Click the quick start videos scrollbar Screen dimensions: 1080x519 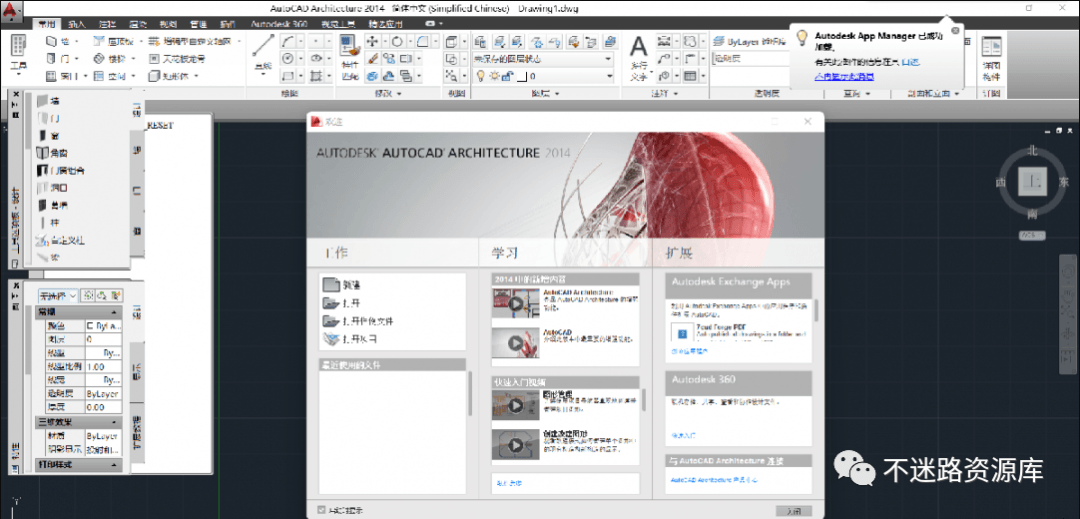pos(643,399)
